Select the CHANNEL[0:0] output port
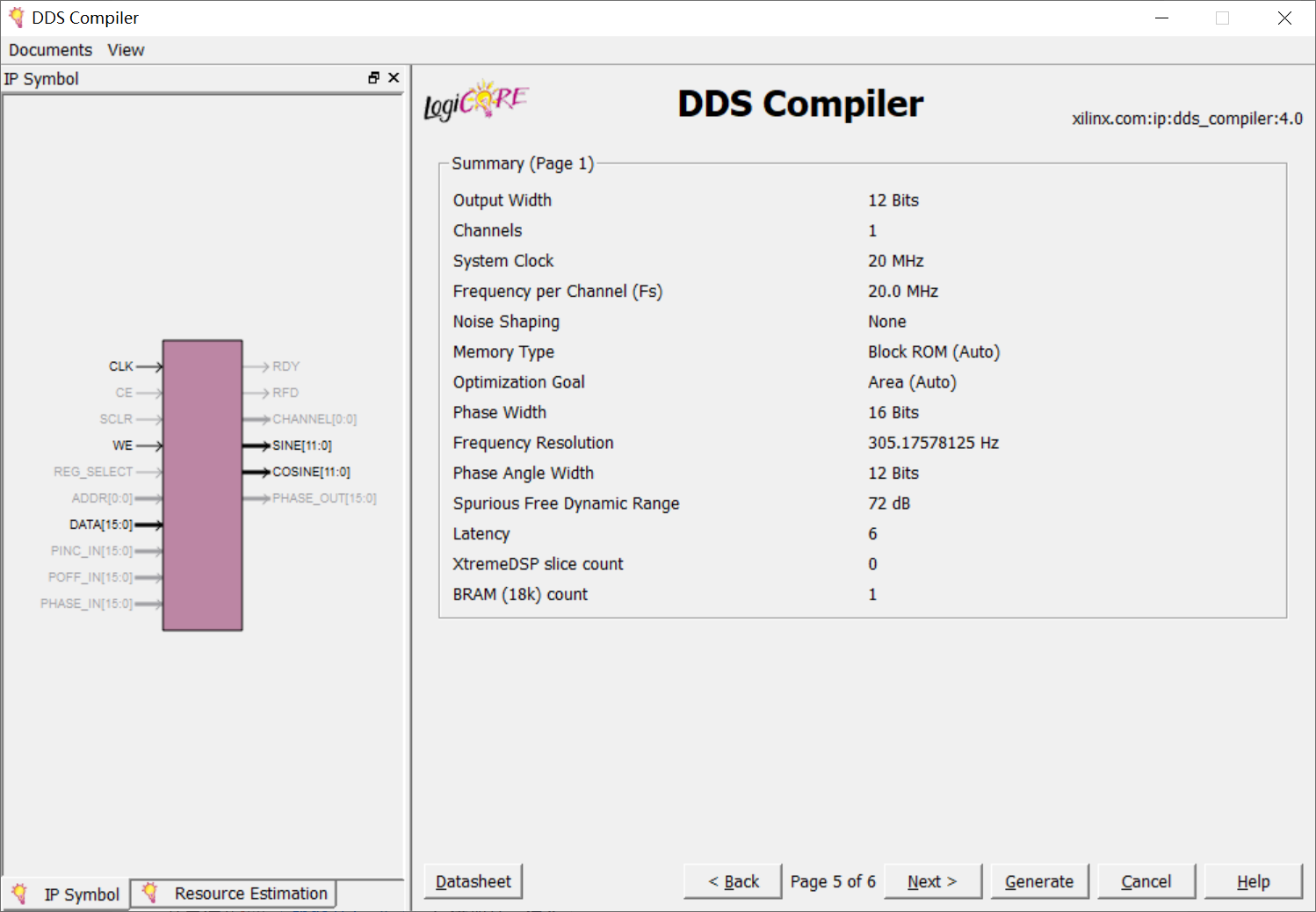This screenshot has width=1316, height=912. pos(315,419)
